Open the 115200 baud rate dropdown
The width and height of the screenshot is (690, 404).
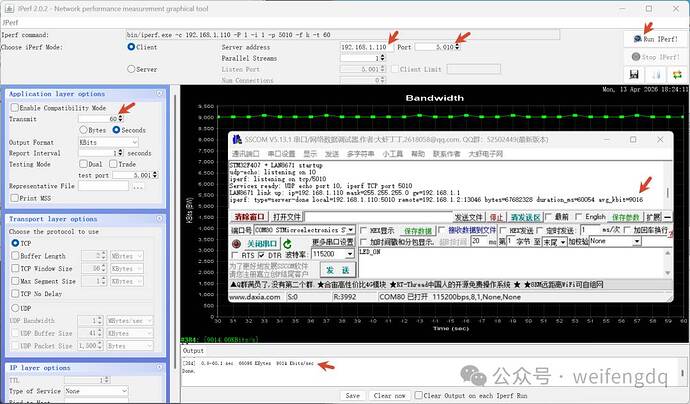(333, 254)
